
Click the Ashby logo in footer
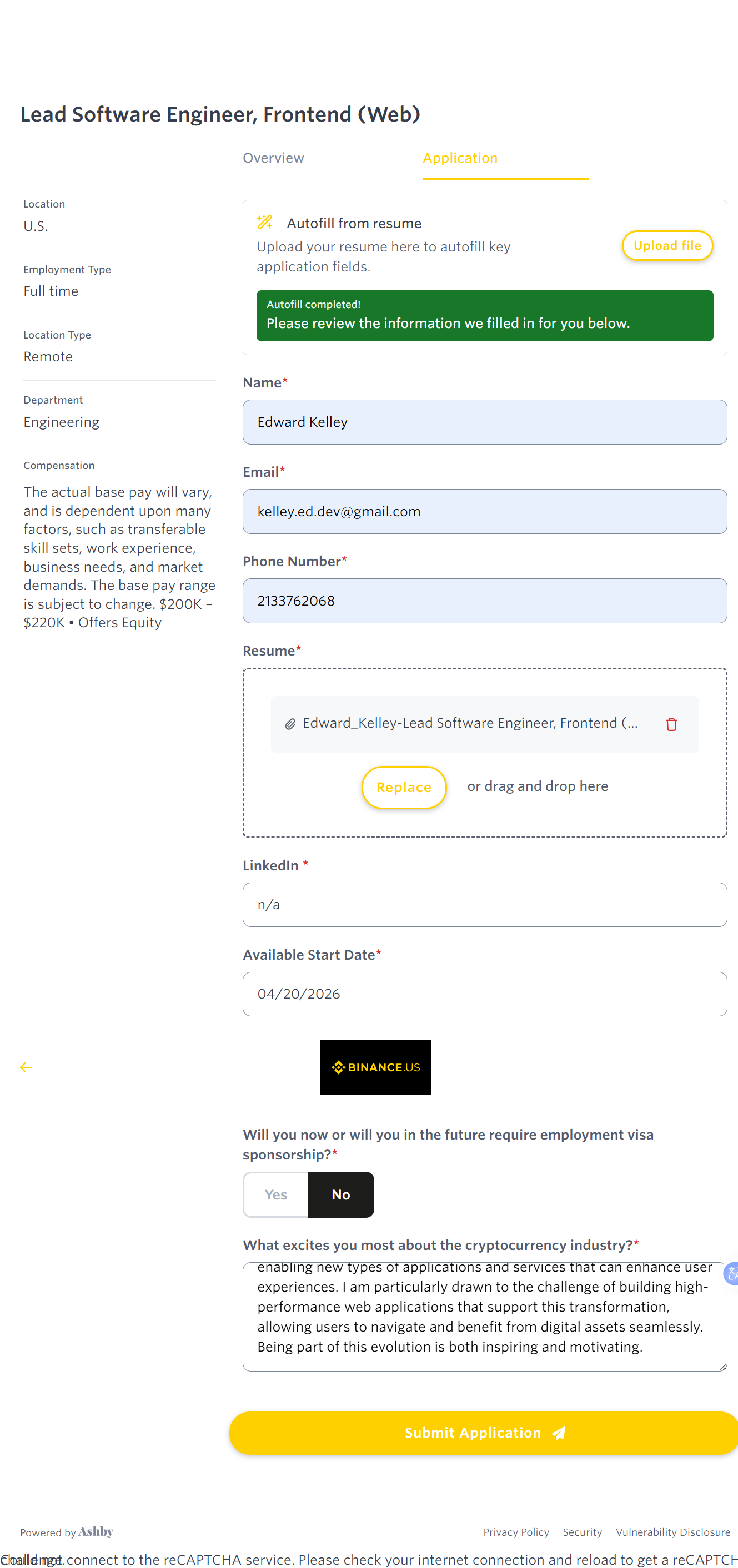[x=96, y=1531]
